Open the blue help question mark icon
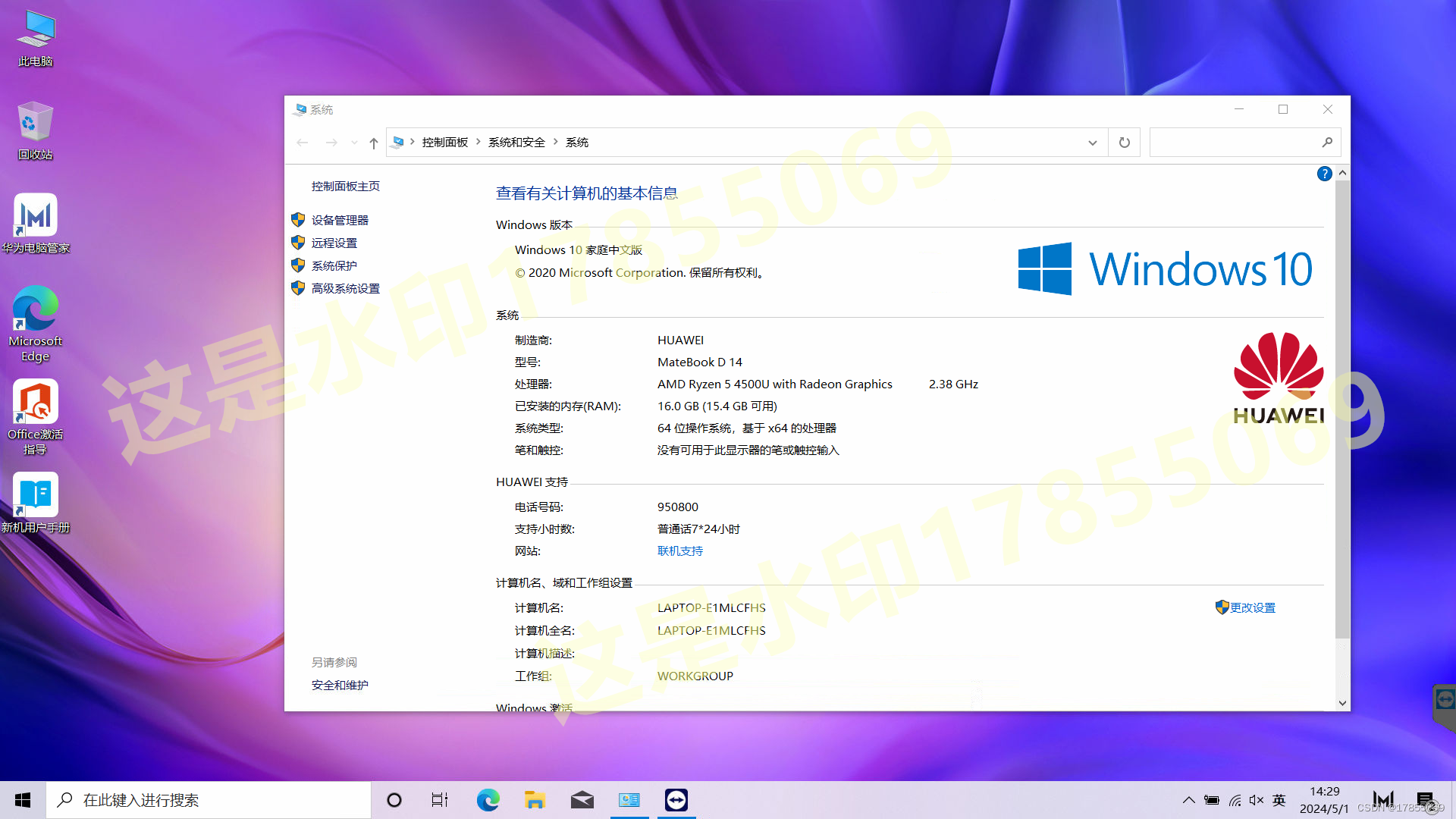Viewport: 1456px width, 819px height. tap(1324, 174)
